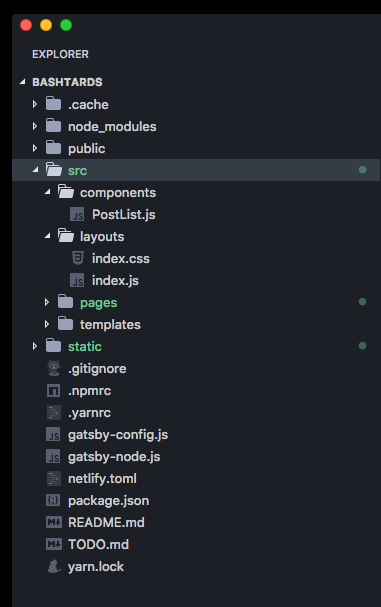Click the JS icon next to PostList.js
Viewport: 381px width, 607px height.
pyautogui.click(x=77, y=214)
